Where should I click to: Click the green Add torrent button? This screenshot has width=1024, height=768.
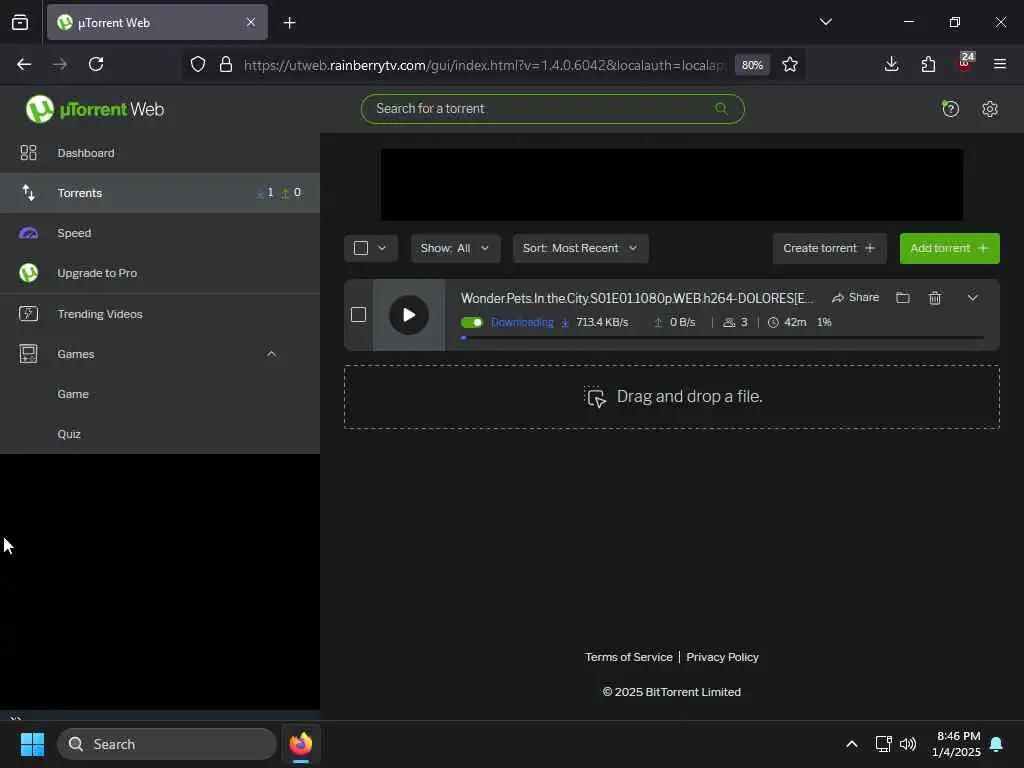pyautogui.click(x=949, y=248)
